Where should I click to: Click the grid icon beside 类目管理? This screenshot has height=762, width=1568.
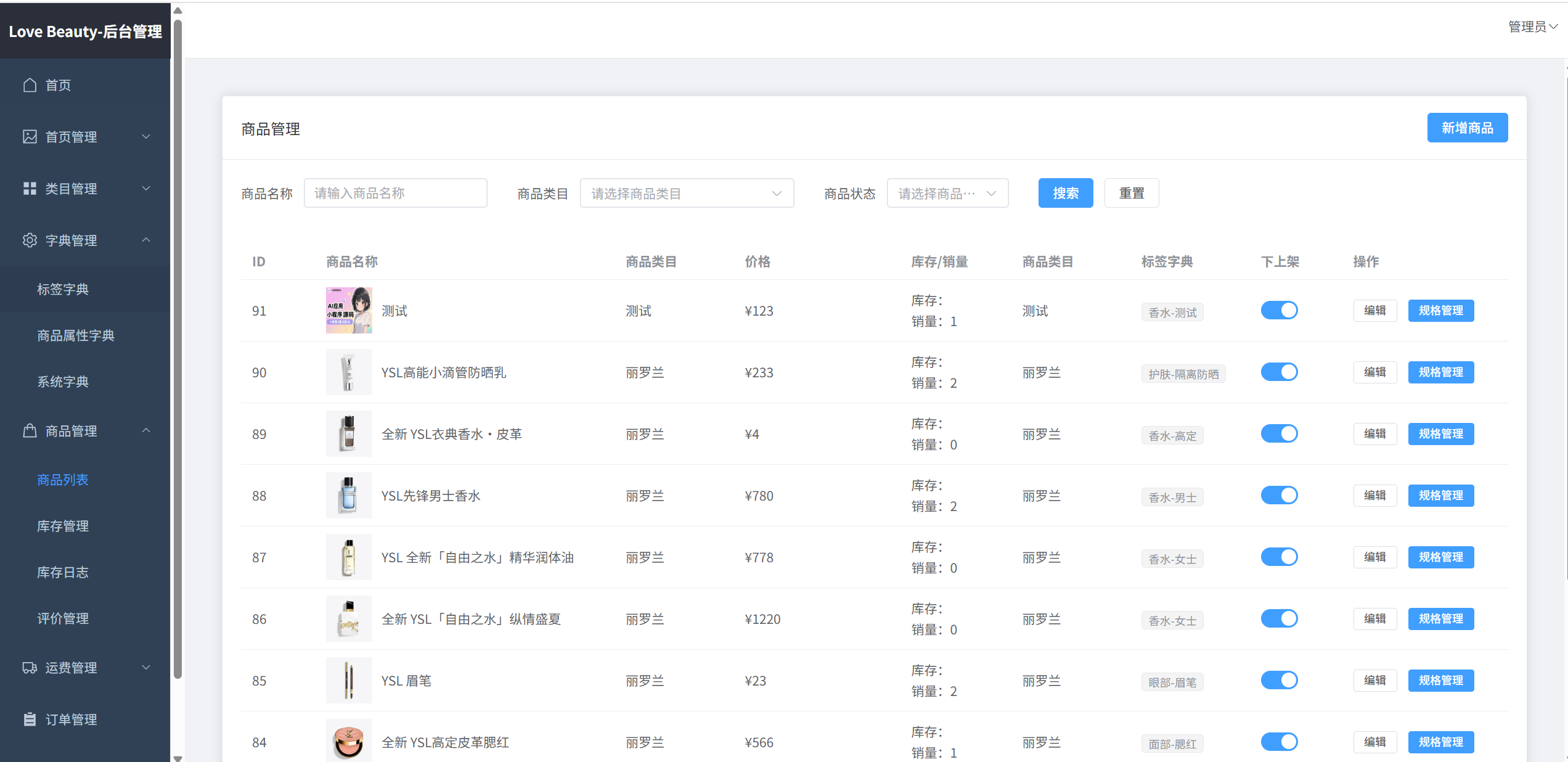coord(30,189)
